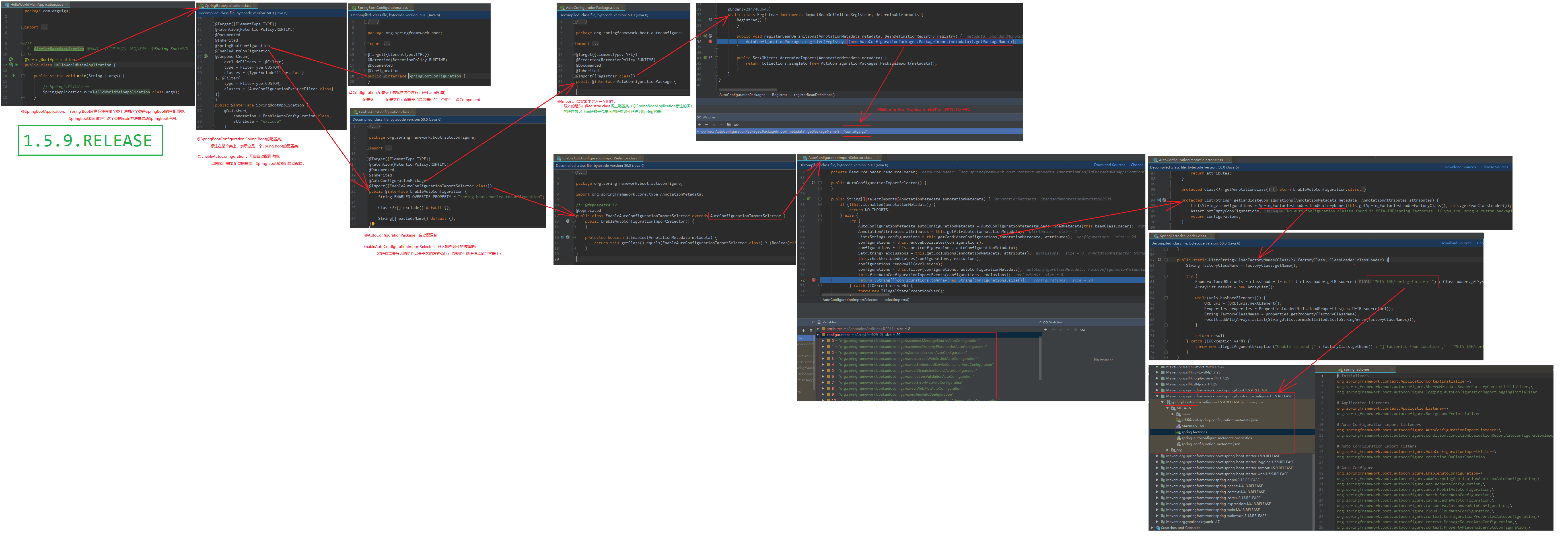This screenshot has height=538, width=1568.
Task: Expand Maven: org.yaml:snakeyaml:1.17 node
Action: [1157, 522]
